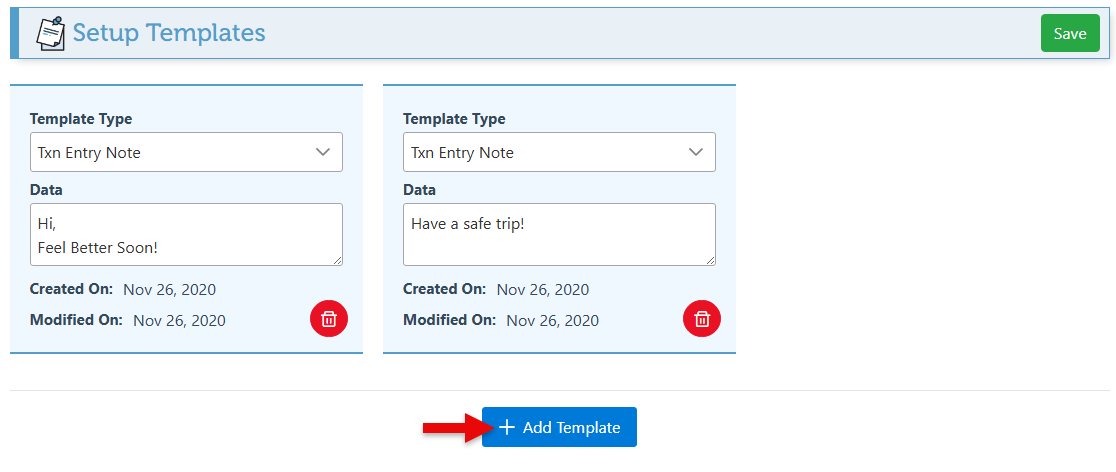1116x472 pixels.
Task: Click the second card's Template Type label
Action: 454,119
